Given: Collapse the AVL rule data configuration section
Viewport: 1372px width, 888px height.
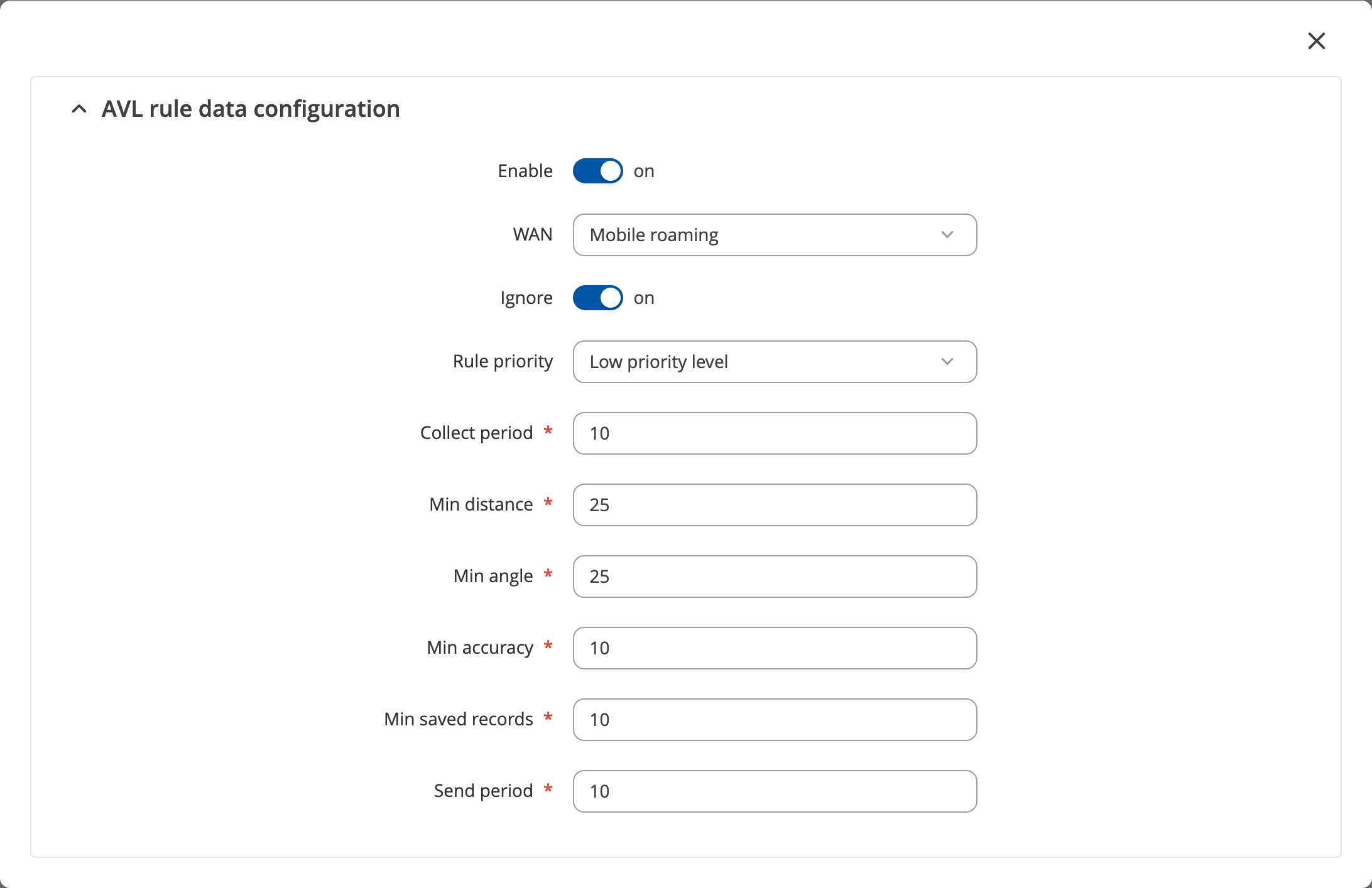Looking at the screenshot, I should click(79, 109).
